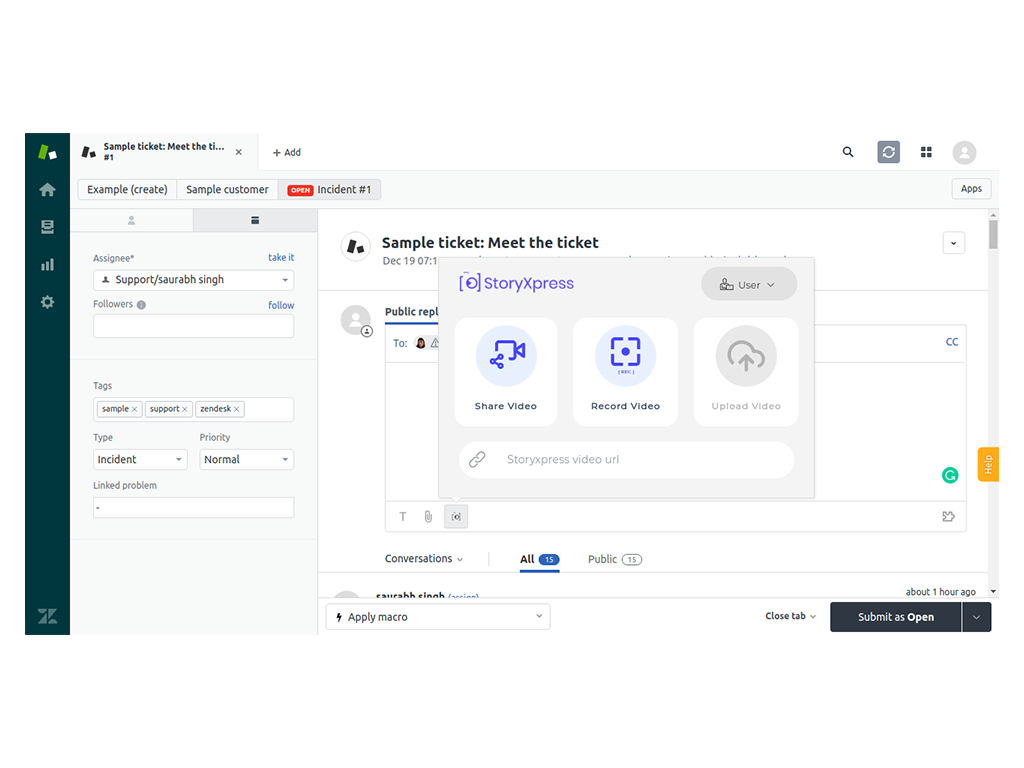The width and height of the screenshot is (1024, 768).
Task: Remove the sample tag
Action: coord(135,409)
